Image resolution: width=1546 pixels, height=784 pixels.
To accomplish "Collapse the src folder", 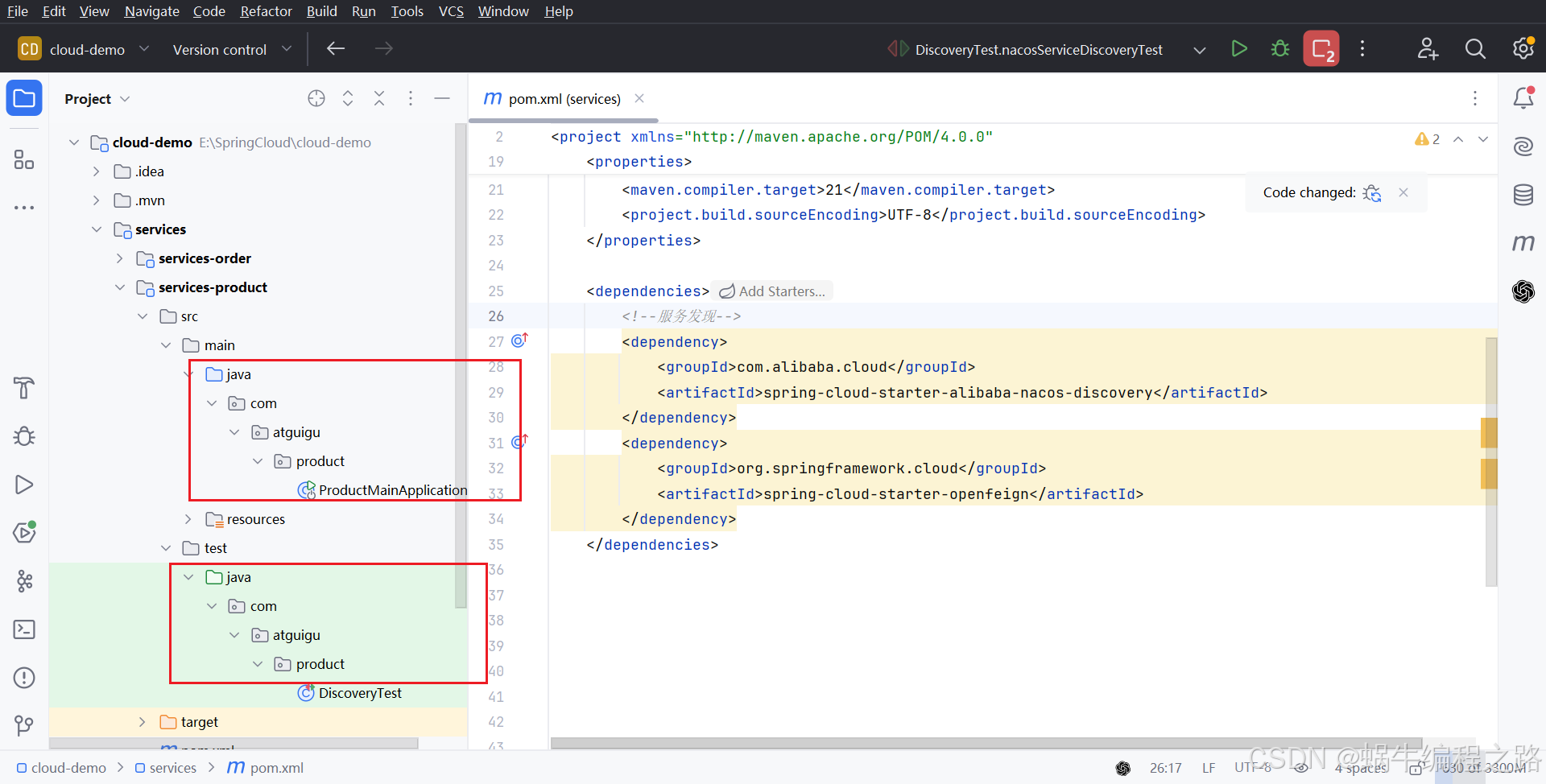I will 143,316.
